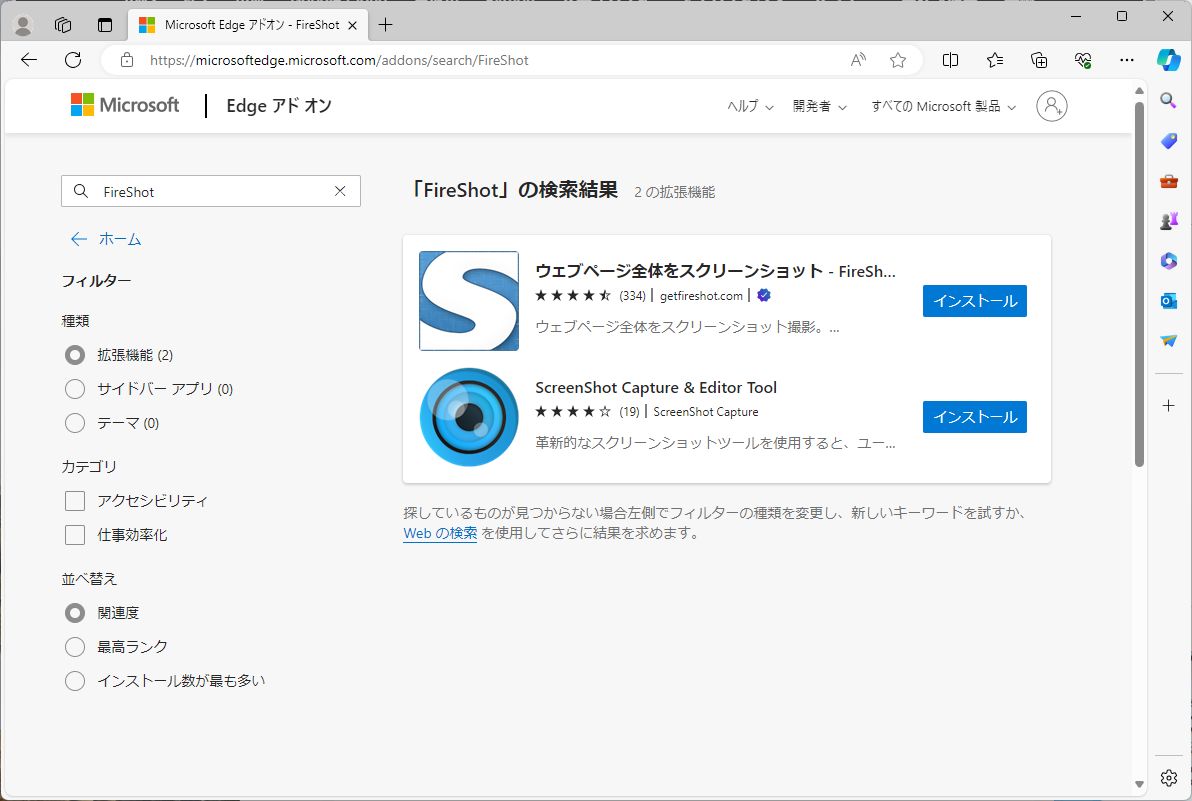Check the 仕事効率化 category checkbox
The width and height of the screenshot is (1192, 801).
coord(74,535)
